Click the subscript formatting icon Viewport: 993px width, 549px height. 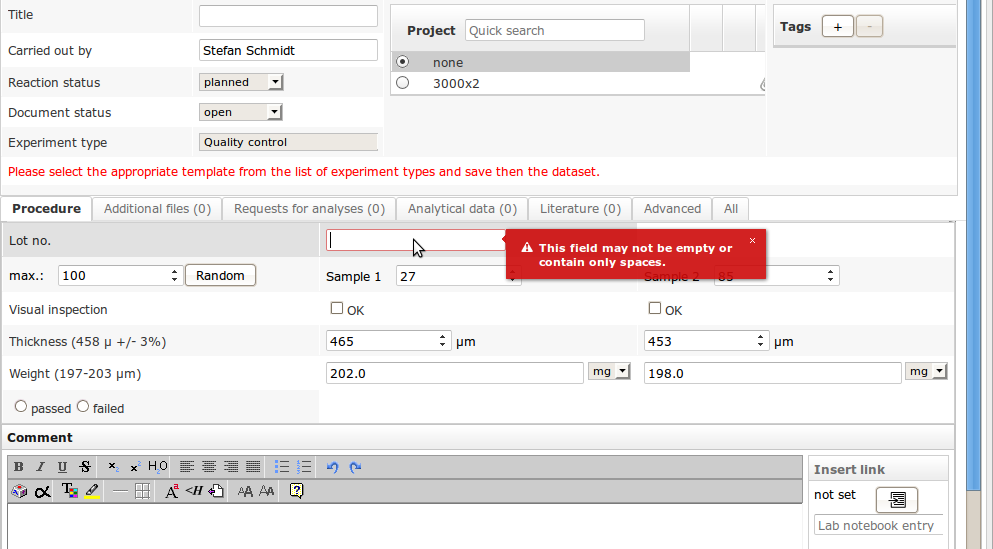113,467
